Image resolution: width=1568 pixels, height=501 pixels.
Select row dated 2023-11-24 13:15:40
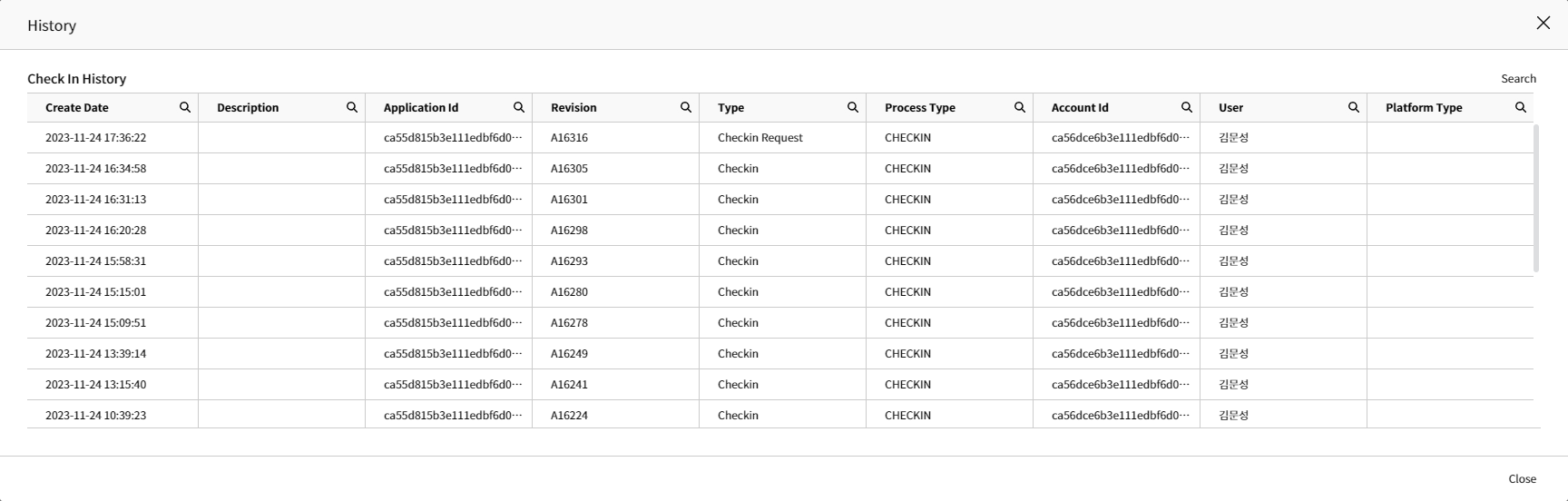point(780,385)
